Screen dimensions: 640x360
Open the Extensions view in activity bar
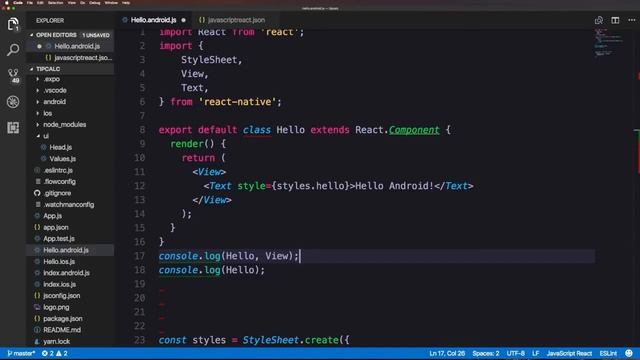tap(13, 128)
